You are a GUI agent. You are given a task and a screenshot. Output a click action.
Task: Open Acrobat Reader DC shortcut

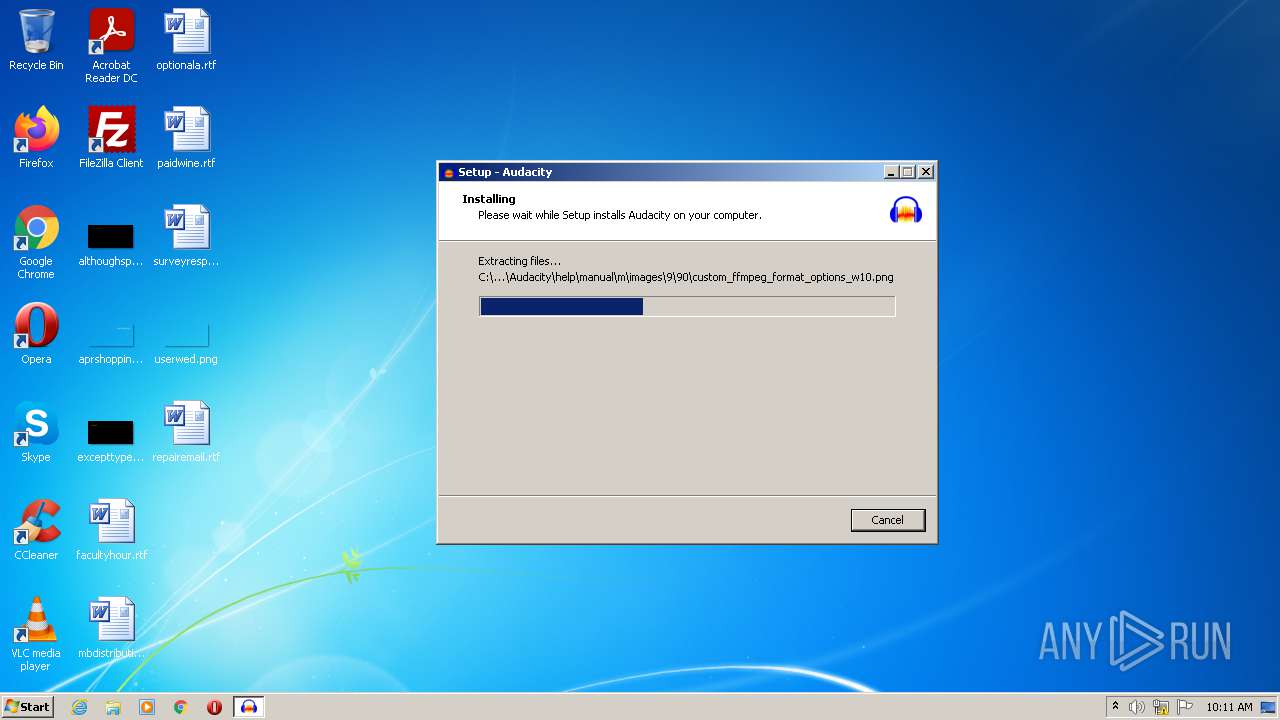coord(111,46)
